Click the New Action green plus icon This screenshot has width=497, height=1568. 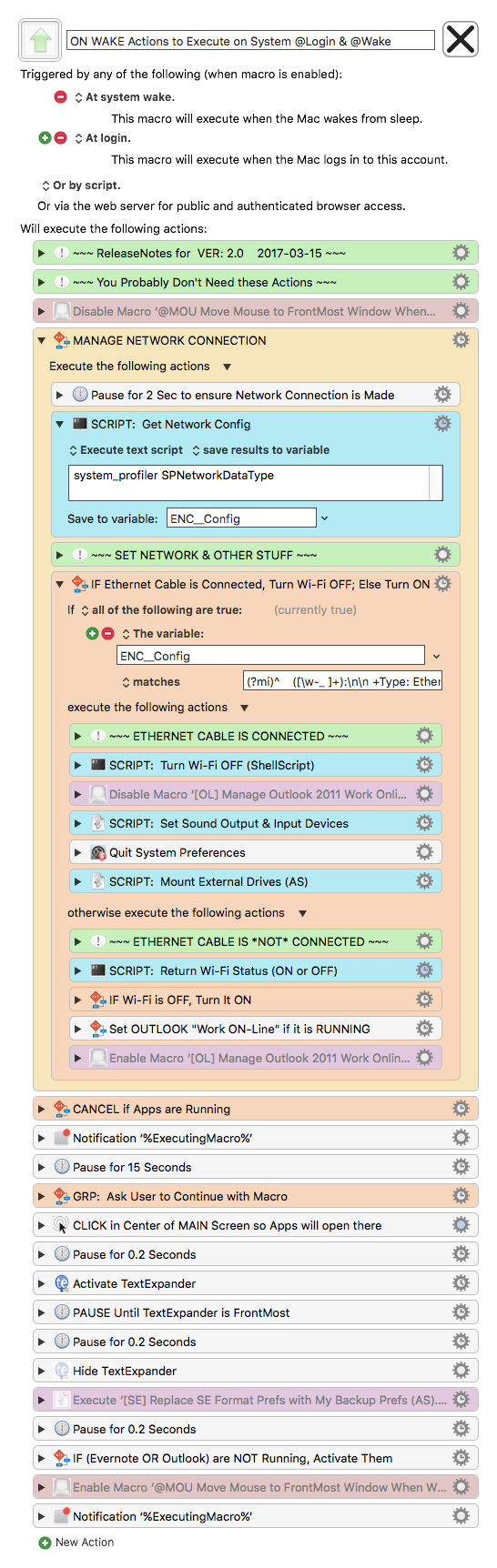[45, 1543]
